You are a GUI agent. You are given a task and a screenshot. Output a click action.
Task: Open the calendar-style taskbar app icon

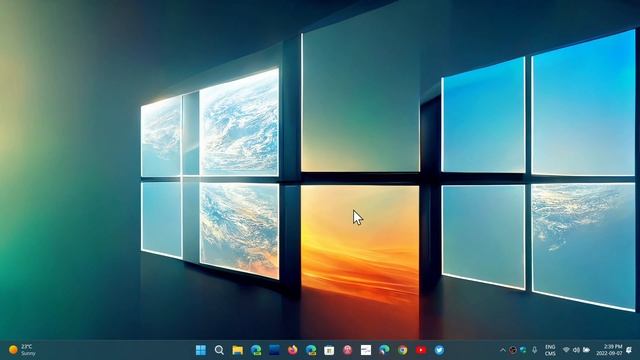[x=329, y=350]
